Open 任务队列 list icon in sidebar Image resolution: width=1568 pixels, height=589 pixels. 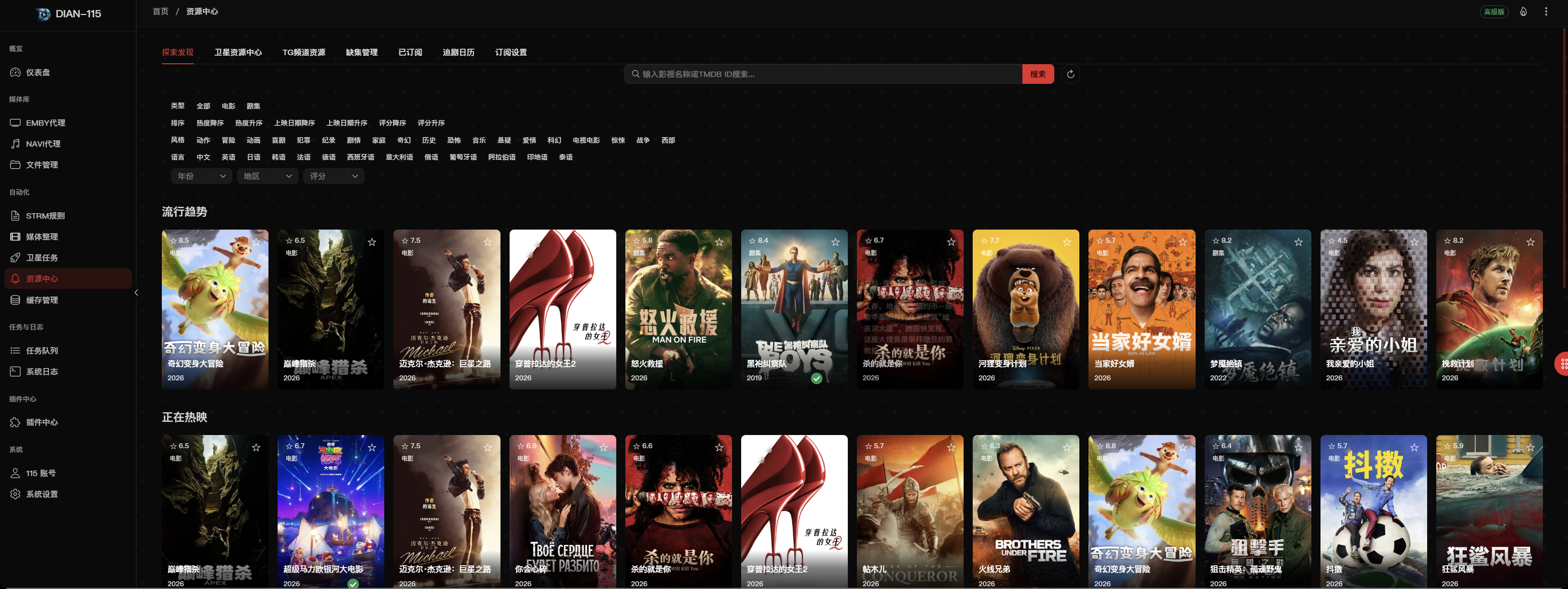point(15,350)
